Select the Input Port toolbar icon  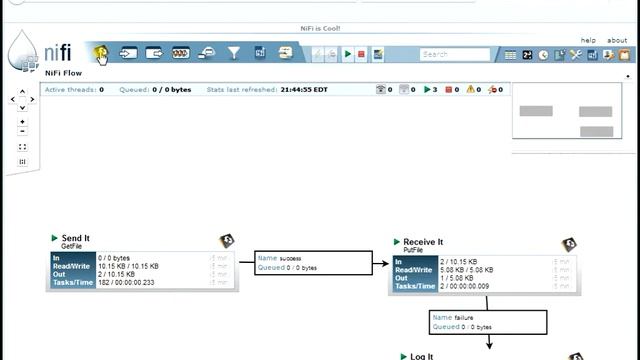128,53
